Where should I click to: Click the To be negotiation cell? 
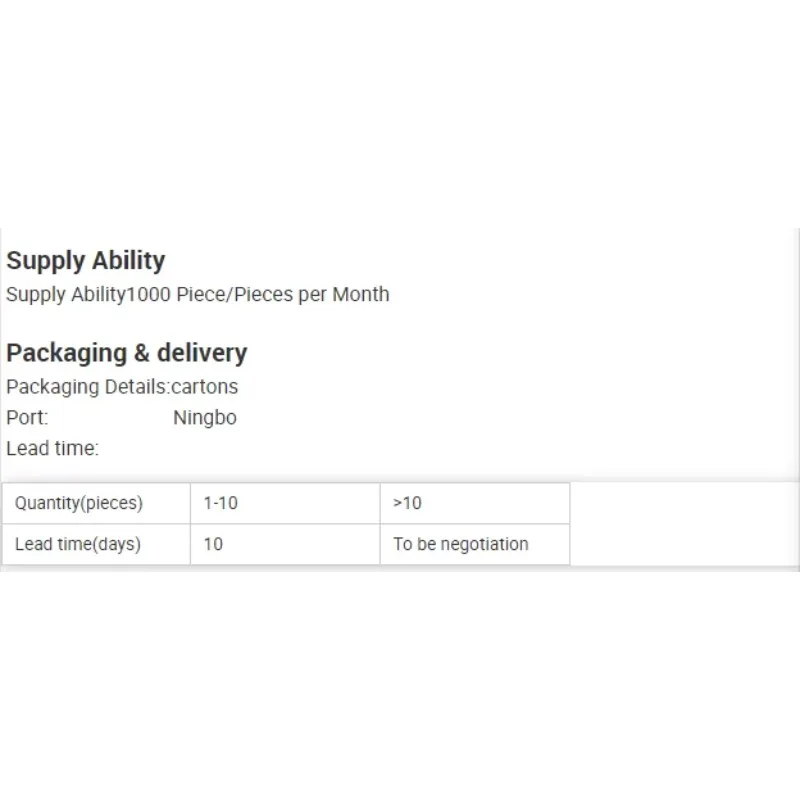pyautogui.click(x=475, y=544)
